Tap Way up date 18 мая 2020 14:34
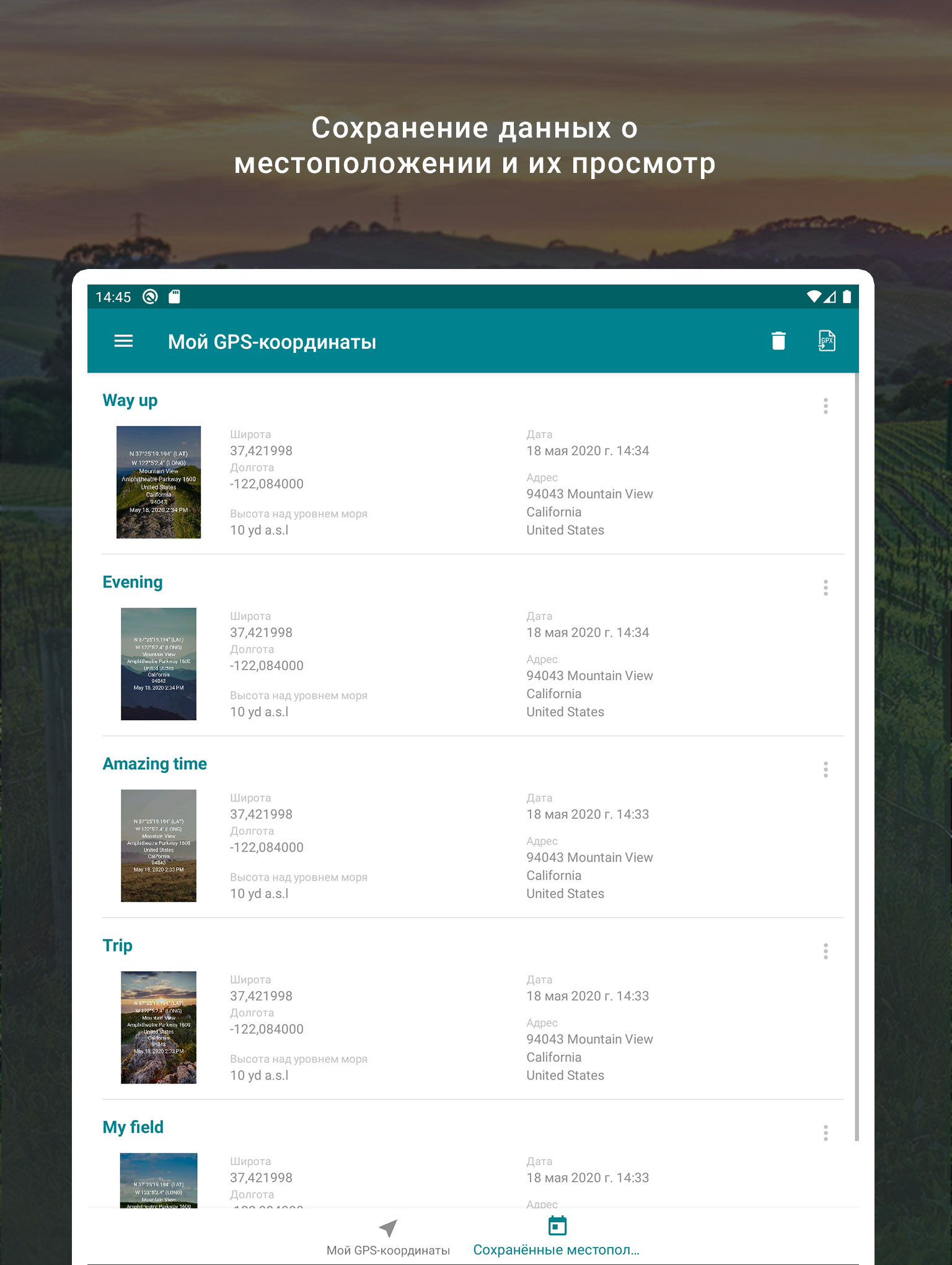 coord(588,451)
